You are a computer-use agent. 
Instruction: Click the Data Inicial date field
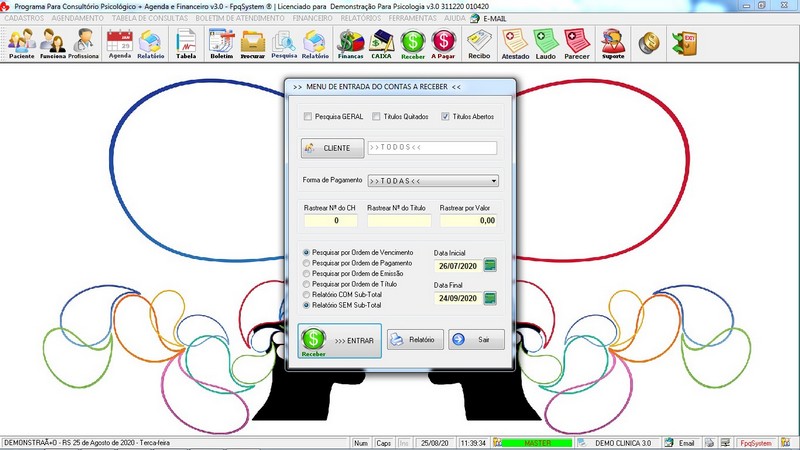(458, 266)
